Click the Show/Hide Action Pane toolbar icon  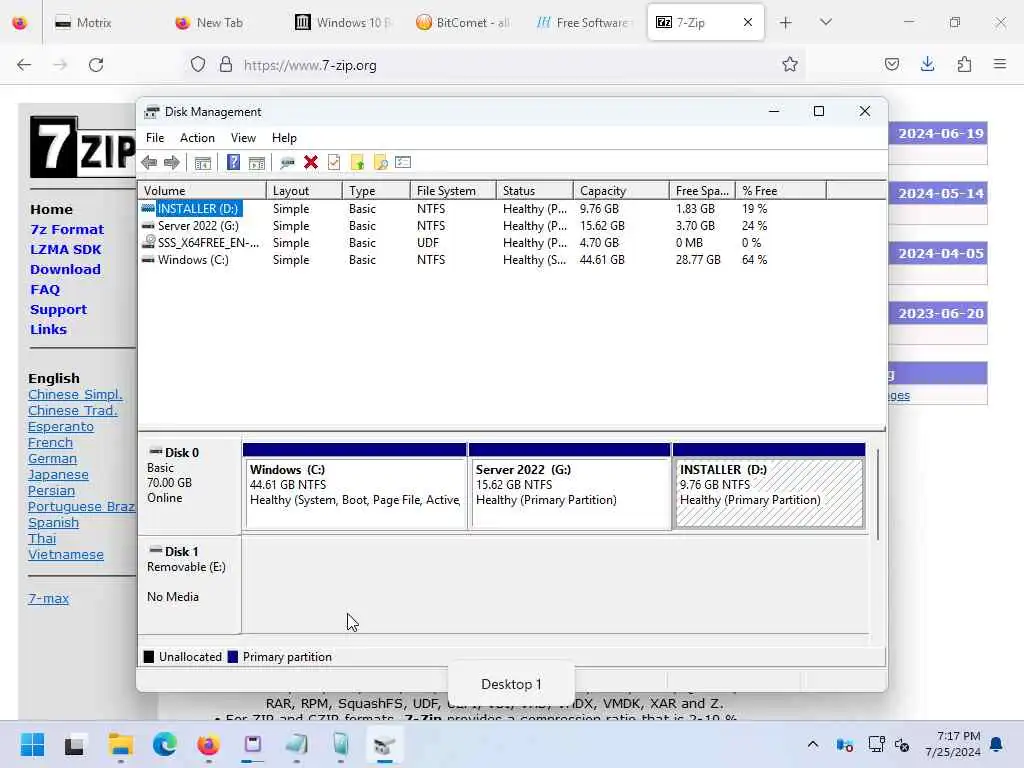(257, 163)
